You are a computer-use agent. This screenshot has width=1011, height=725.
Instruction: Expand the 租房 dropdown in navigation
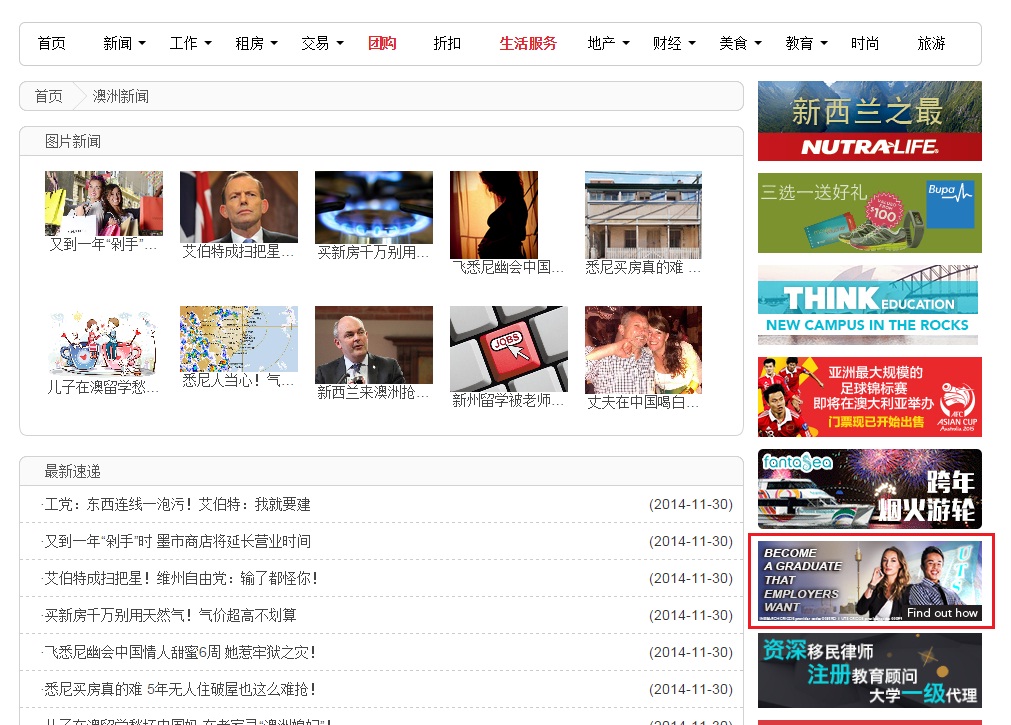click(x=256, y=44)
